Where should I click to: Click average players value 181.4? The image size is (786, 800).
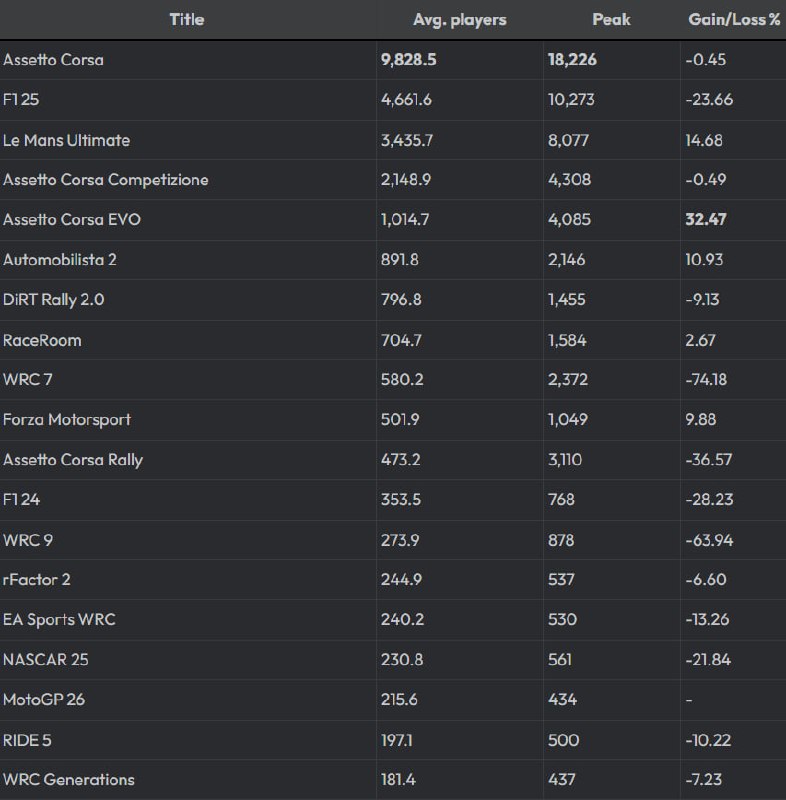tap(398, 780)
